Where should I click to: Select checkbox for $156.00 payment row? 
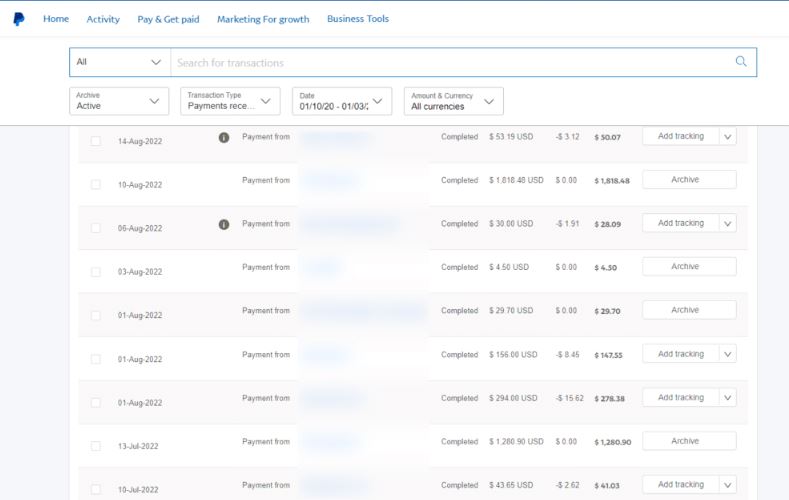(96, 359)
